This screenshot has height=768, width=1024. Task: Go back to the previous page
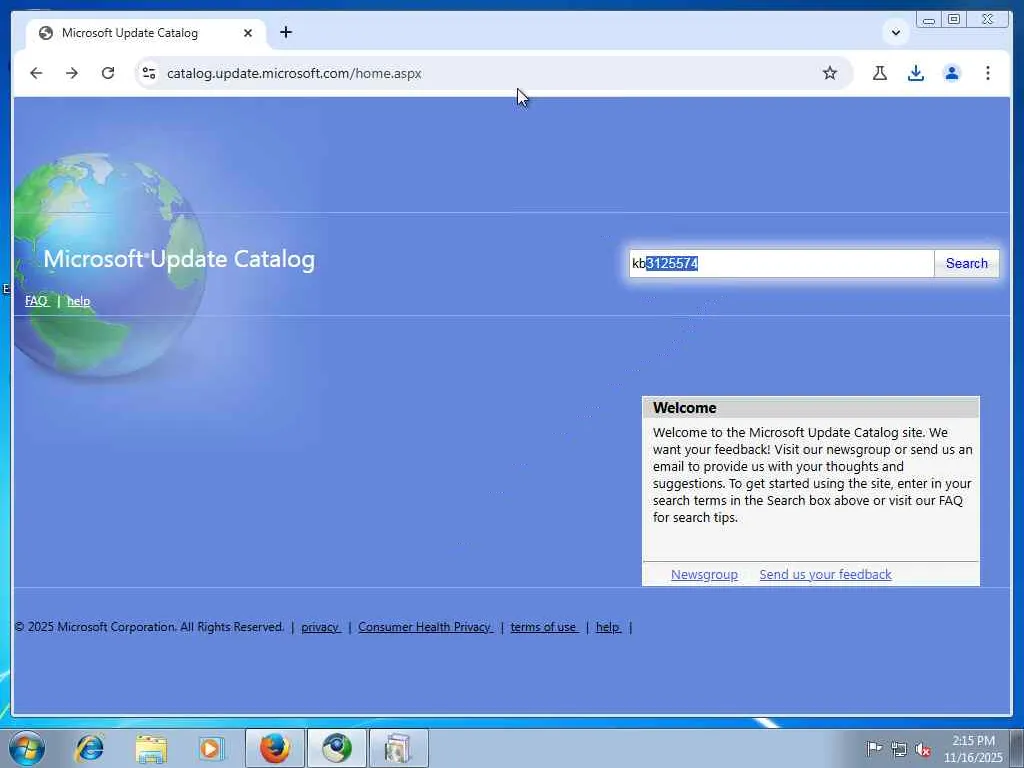(36, 73)
